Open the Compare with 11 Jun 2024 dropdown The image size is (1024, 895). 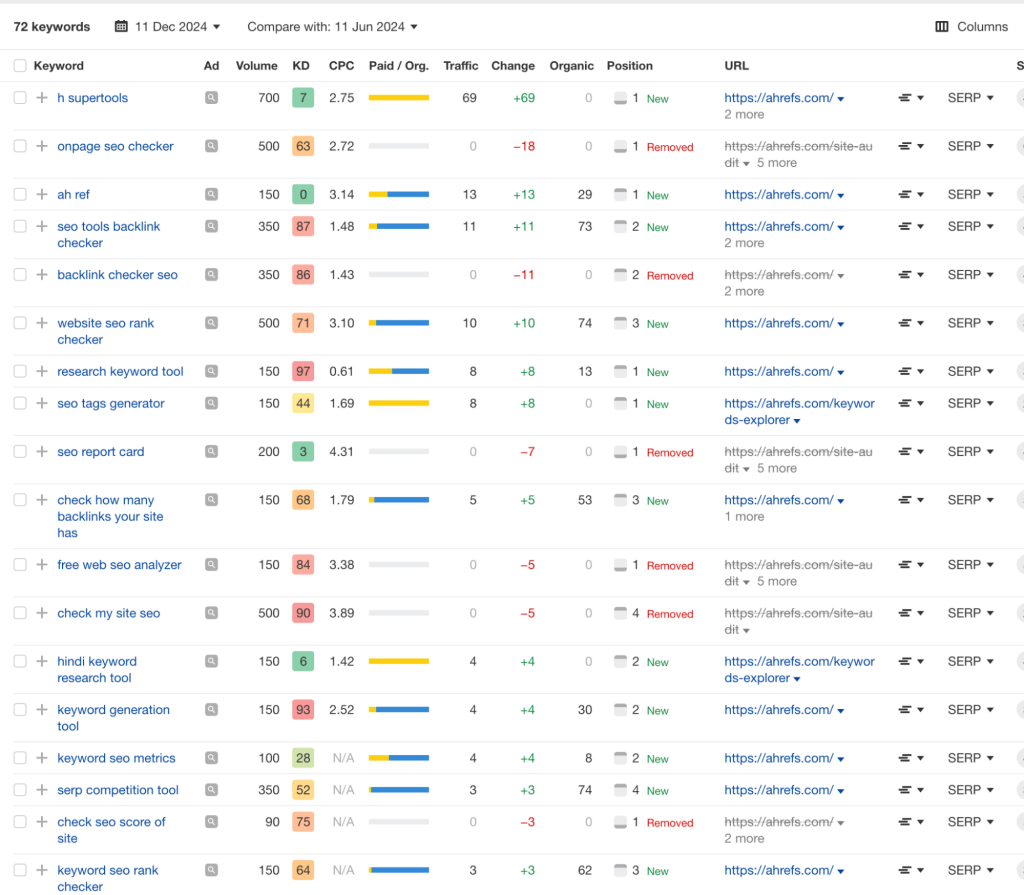point(332,26)
